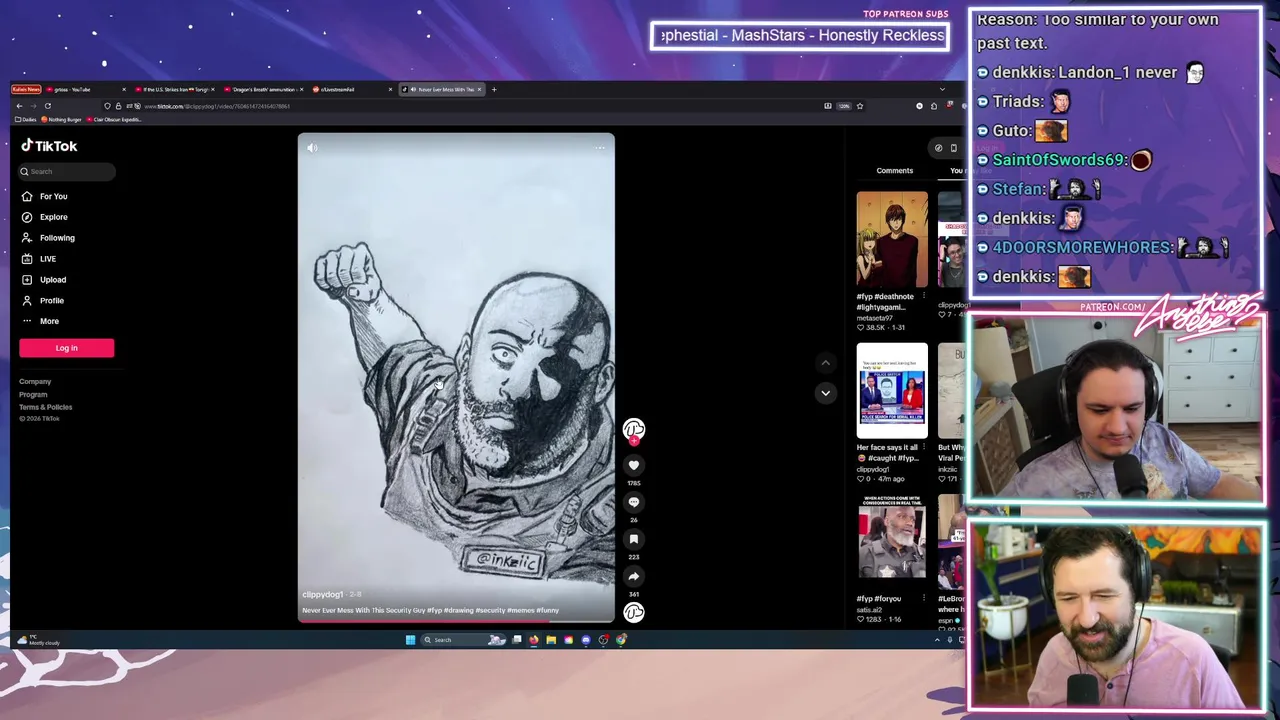Switch to the Comments tab
Viewport: 1280px width, 720px height.
895,171
